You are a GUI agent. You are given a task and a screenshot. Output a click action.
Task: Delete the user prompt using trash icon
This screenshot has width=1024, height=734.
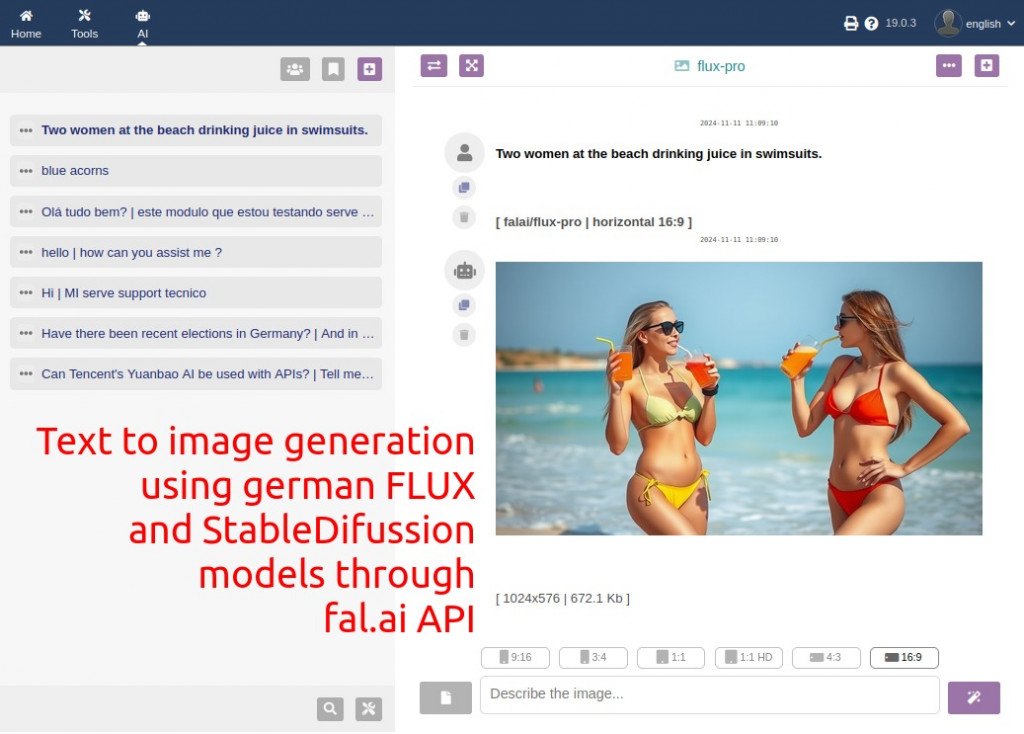(x=464, y=217)
